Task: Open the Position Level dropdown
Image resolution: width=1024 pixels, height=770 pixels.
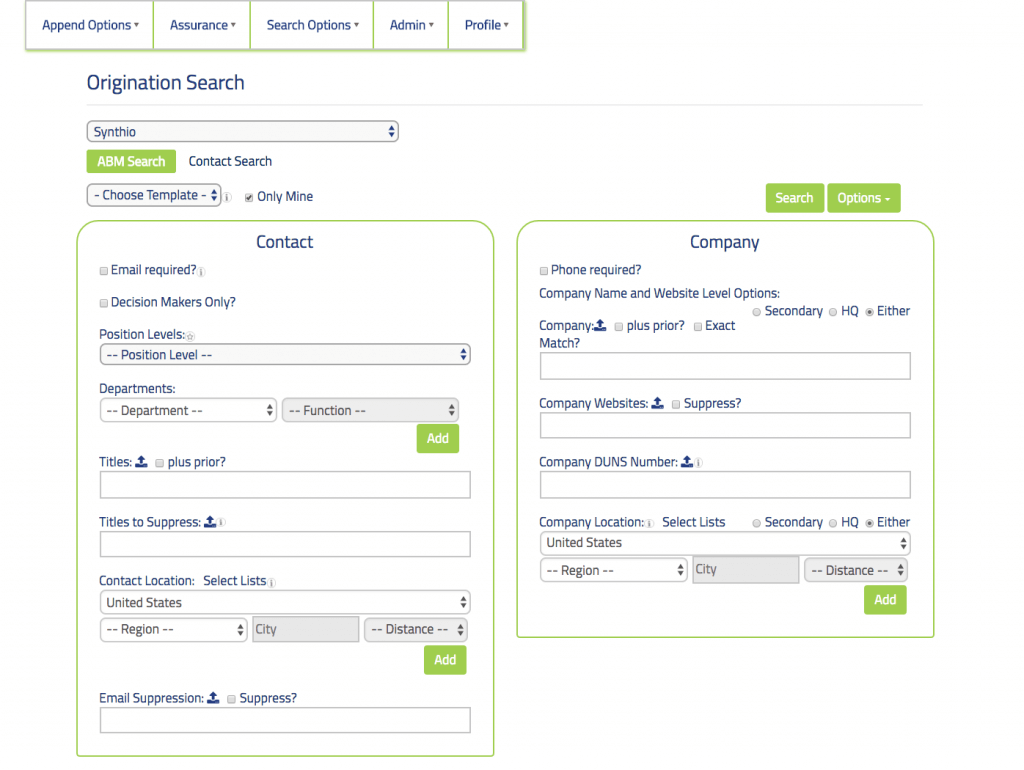Action: point(284,354)
